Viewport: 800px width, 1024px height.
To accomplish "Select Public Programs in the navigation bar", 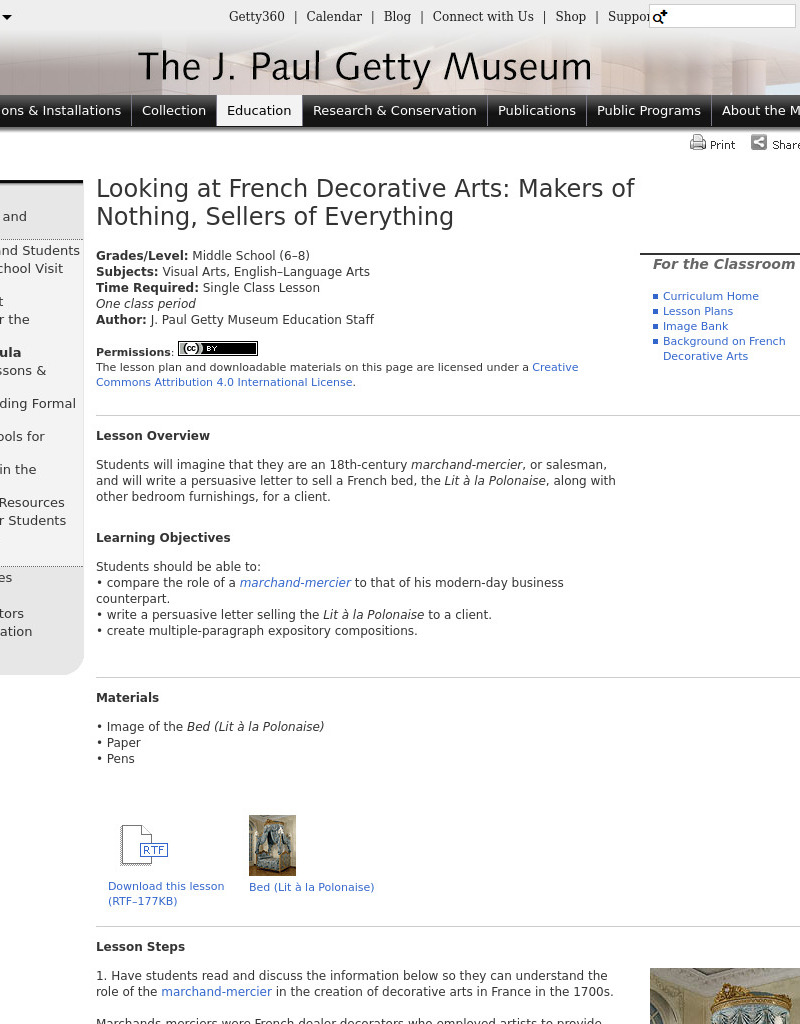I will point(648,110).
